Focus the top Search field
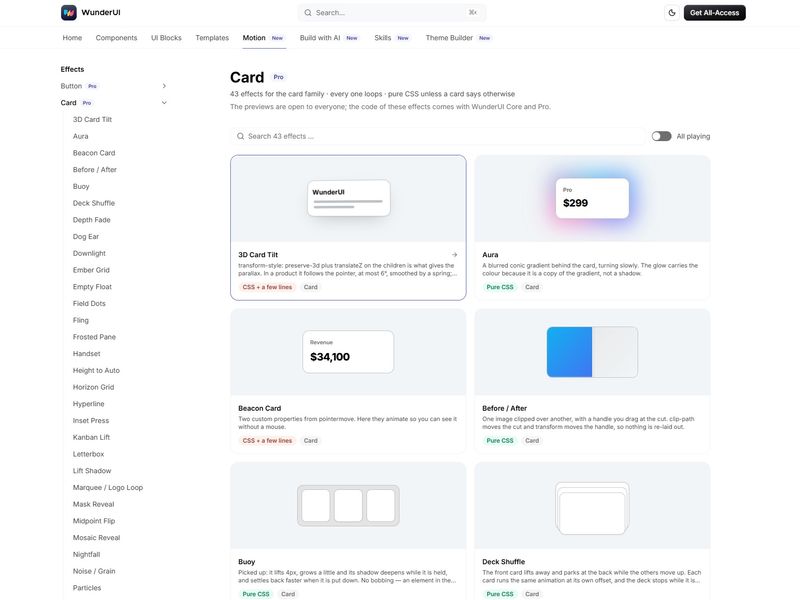Screen dimensions: 800x600 click(391, 13)
